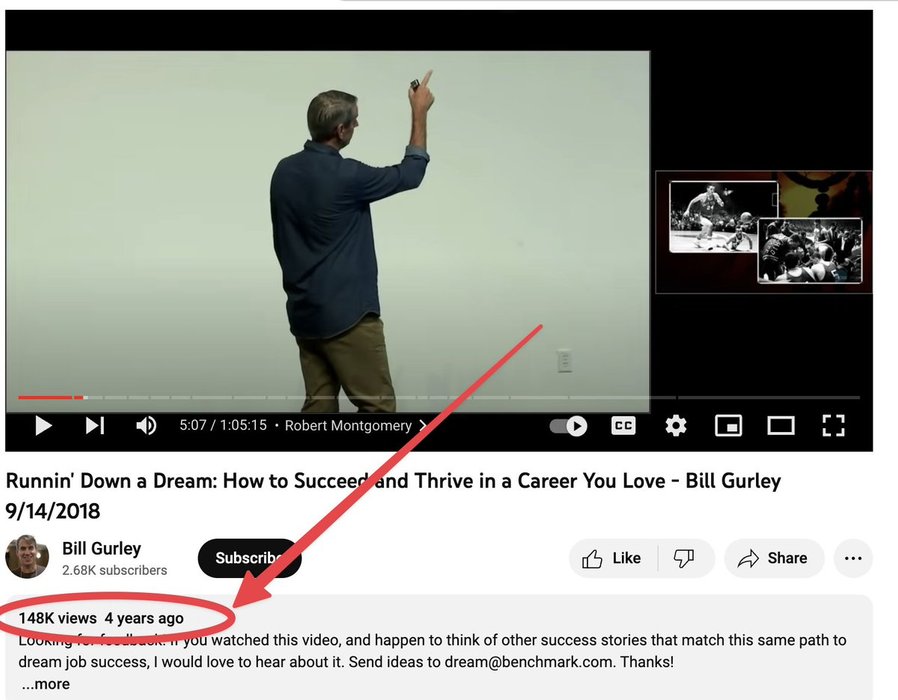Toggle the autoplay switch
Screen dimensions: 898x700
(x=569, y=426)
